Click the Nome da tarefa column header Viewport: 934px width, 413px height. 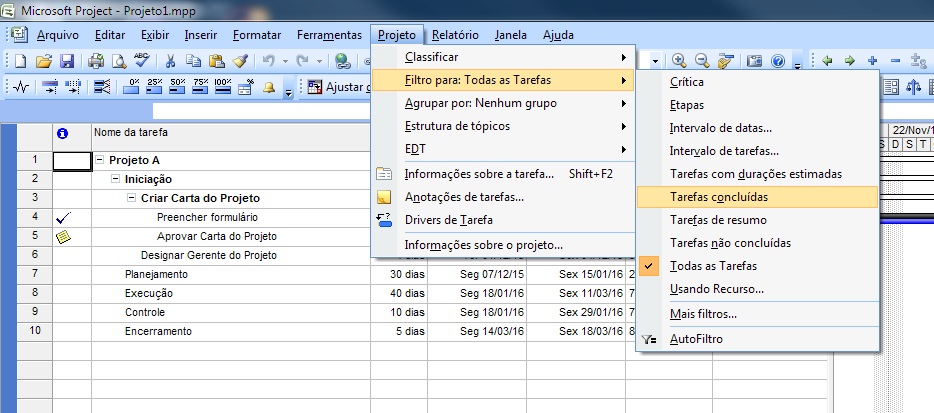coord(231,137)
